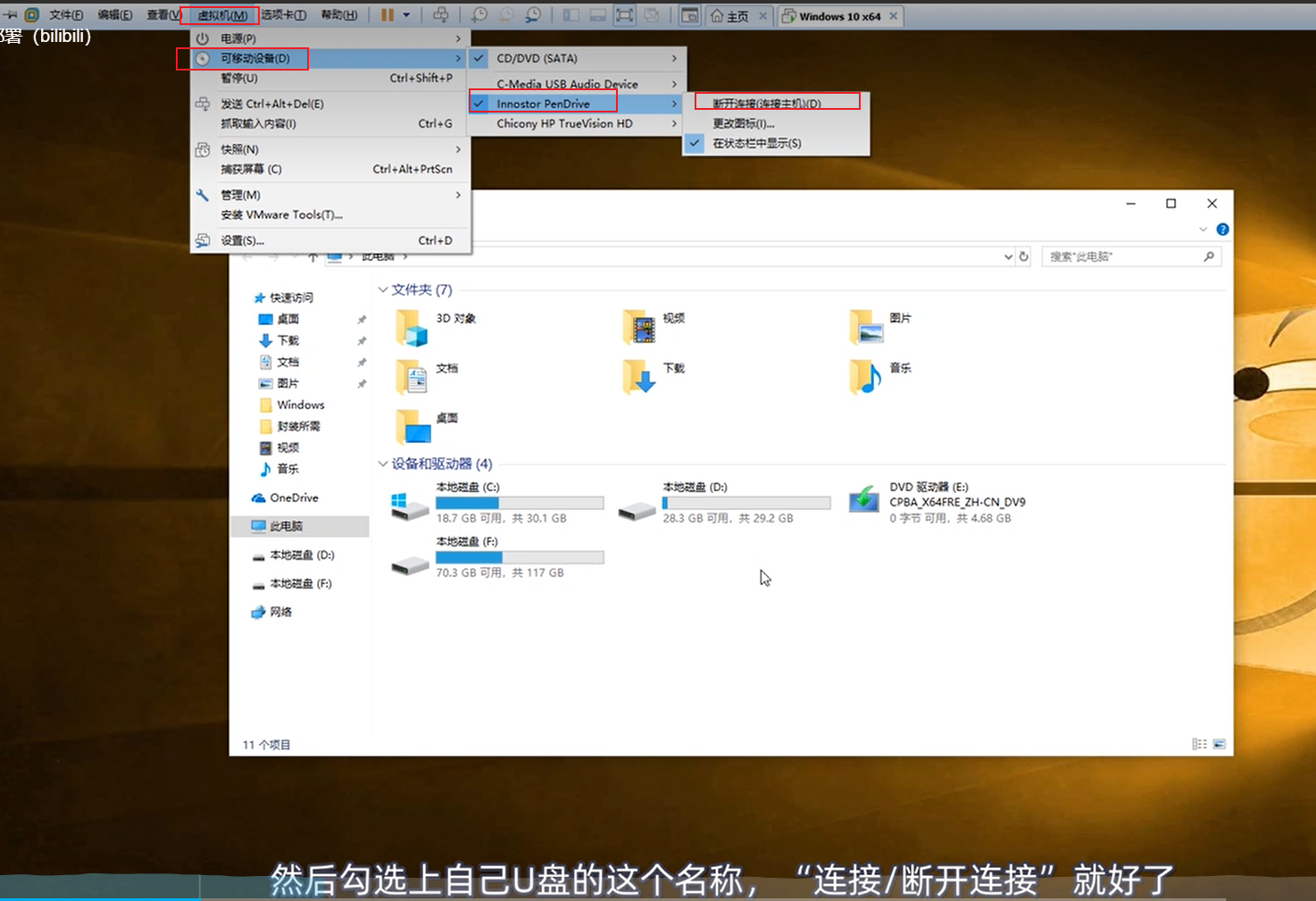Click the unity mode toolbar icon
The width and height of the screenshot is (1316, 901).
[652, 15]
